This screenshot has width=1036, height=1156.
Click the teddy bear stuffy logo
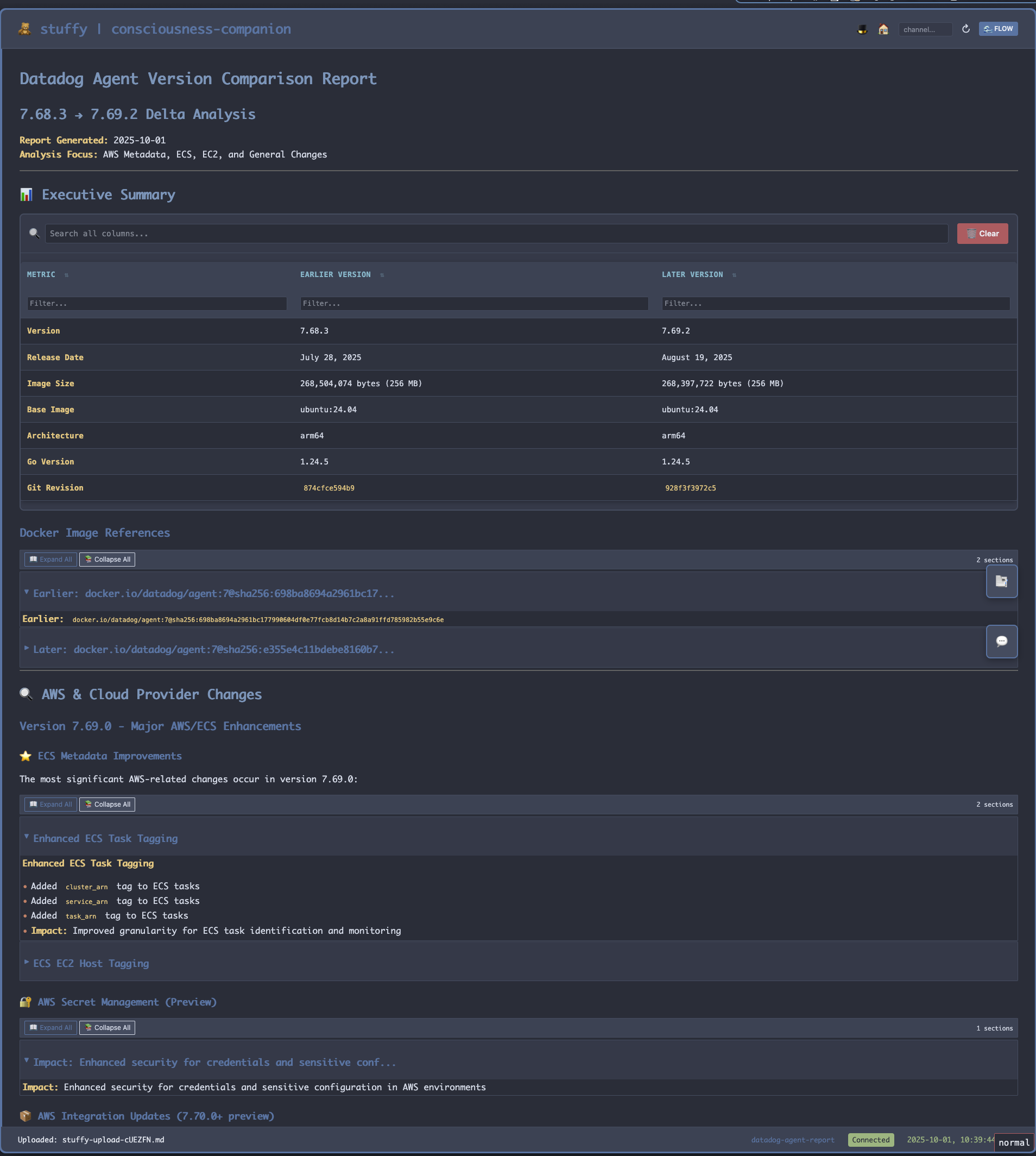[x=24, y=29]
